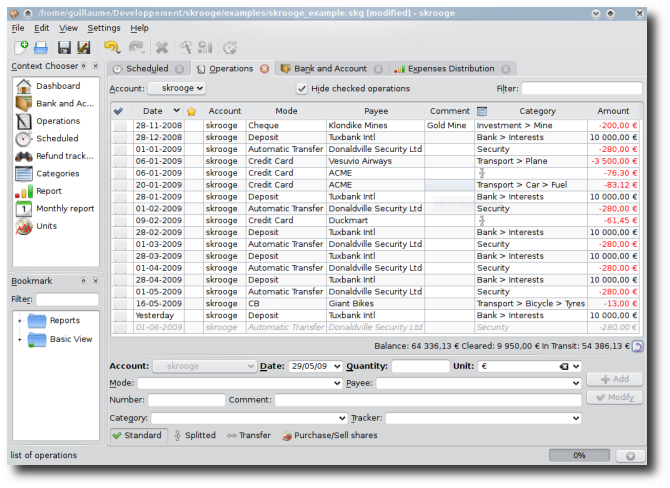Check the Giant Bikes operation row checkbox
This screenshot has height=488, width=670.
pyautogui.click(x=121, y=304)
